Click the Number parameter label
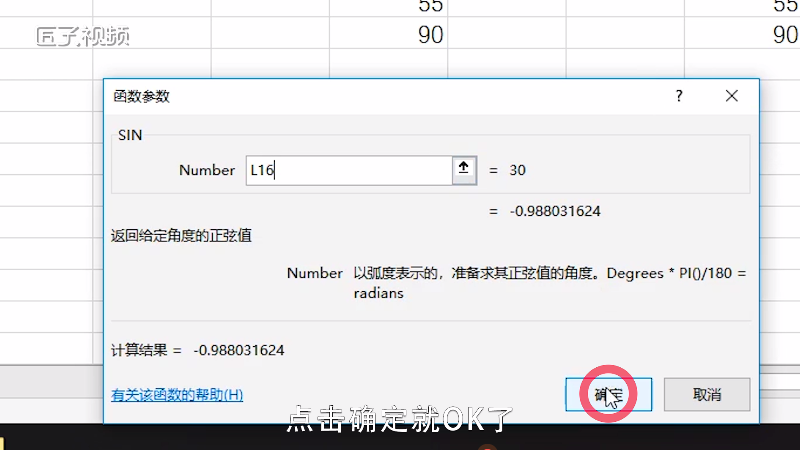 207,170
